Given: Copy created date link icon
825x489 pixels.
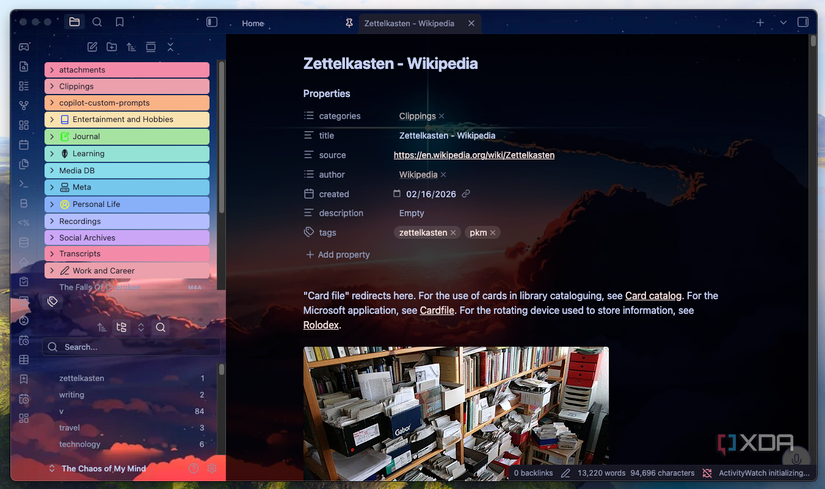Looking at the screenshot, I should [466, 194].
